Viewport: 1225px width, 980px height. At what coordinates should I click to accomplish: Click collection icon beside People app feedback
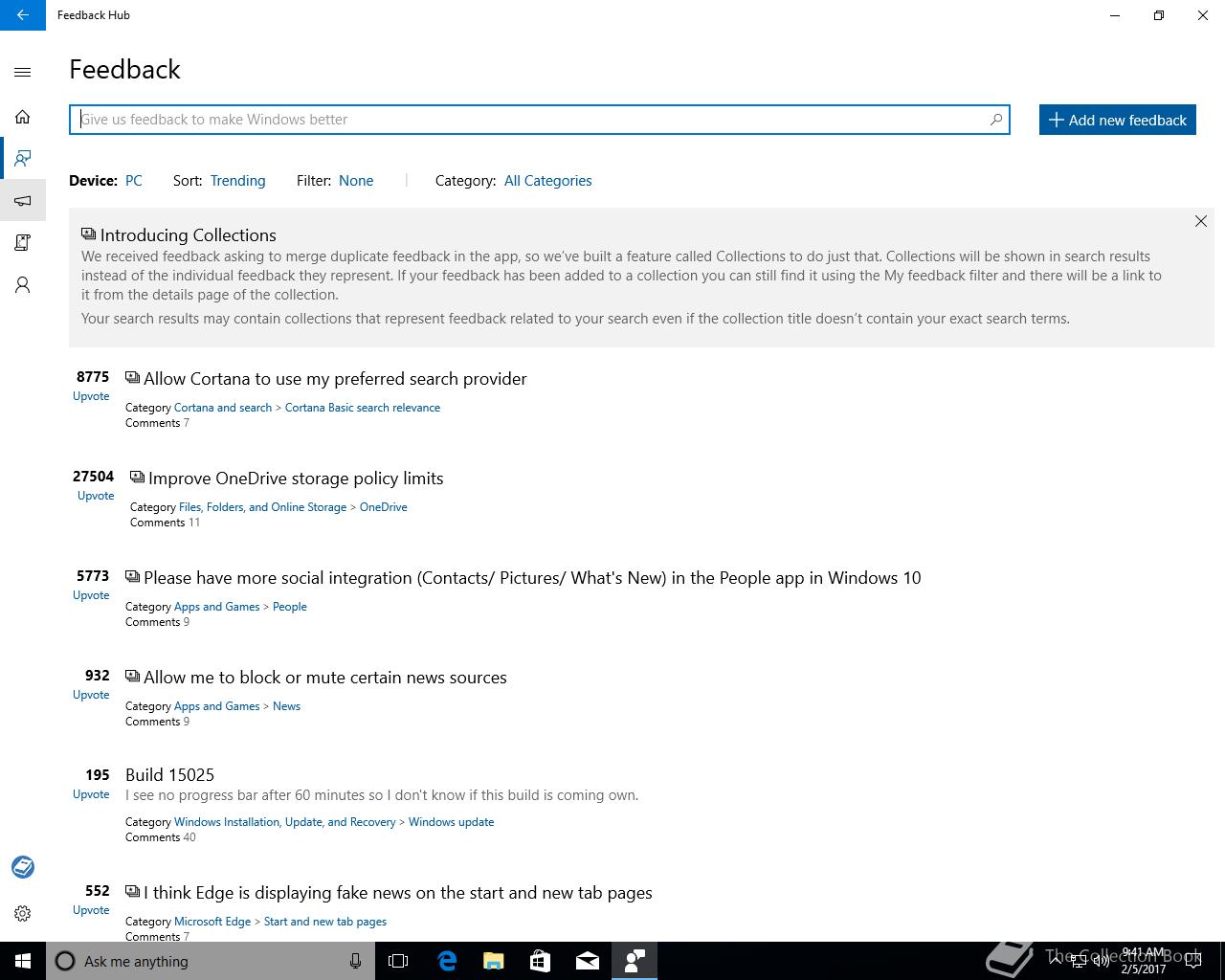132,577
